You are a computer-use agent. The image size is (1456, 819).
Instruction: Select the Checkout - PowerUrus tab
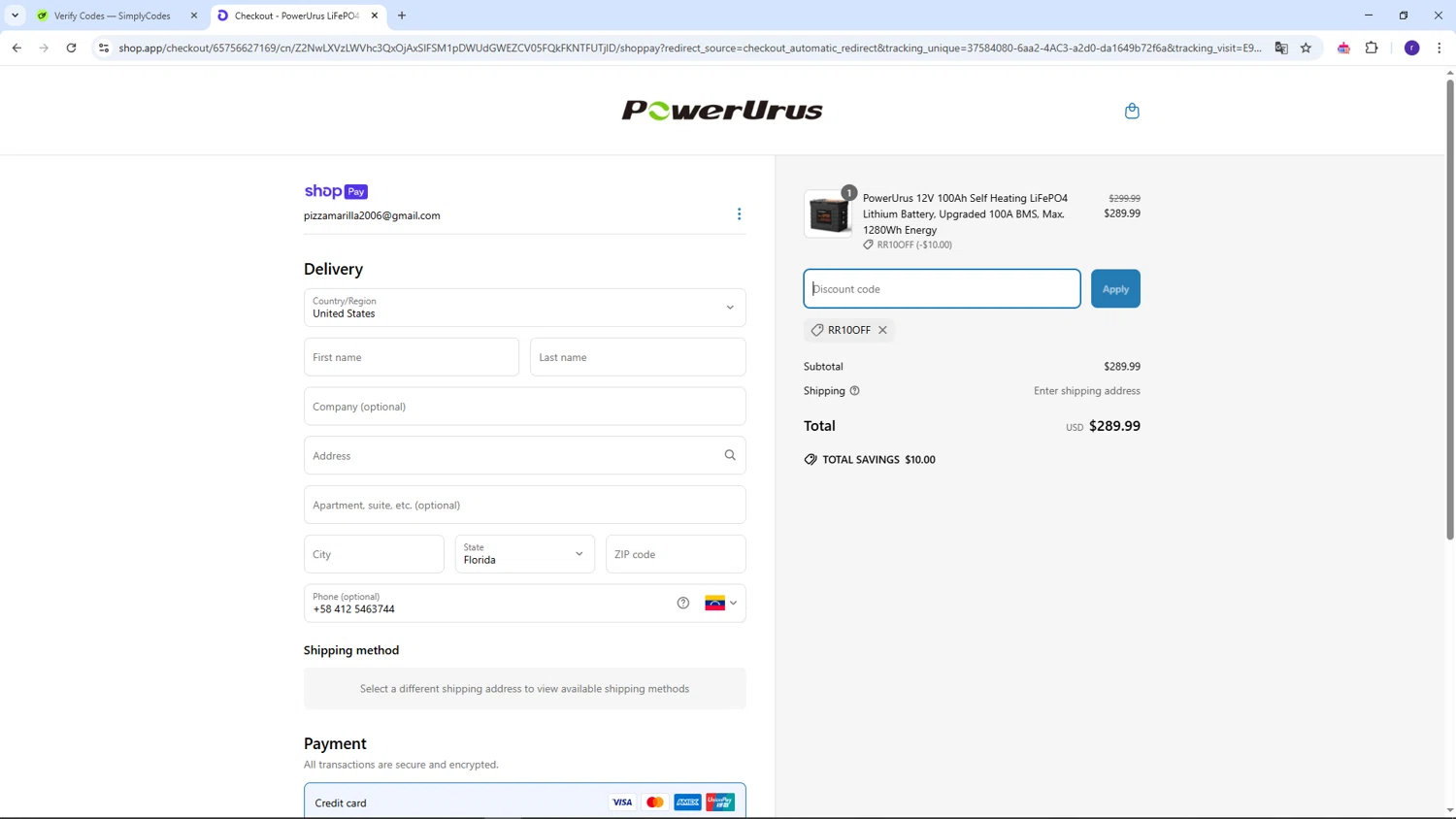297,16
